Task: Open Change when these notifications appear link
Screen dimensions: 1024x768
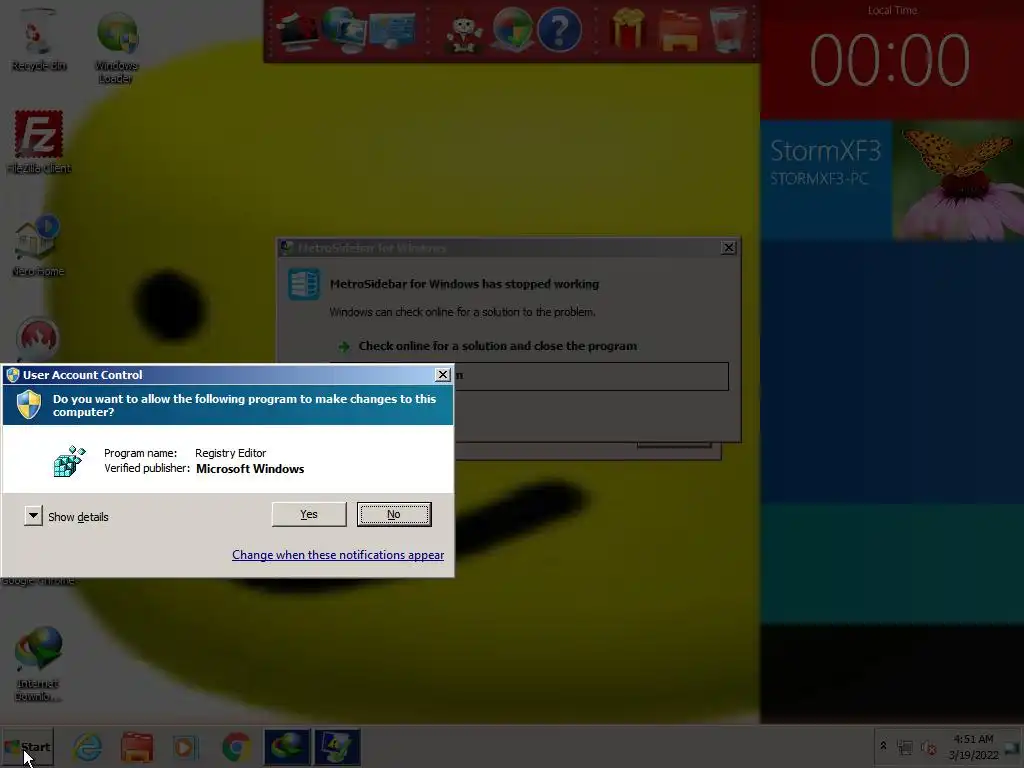Action: [338, 554]
